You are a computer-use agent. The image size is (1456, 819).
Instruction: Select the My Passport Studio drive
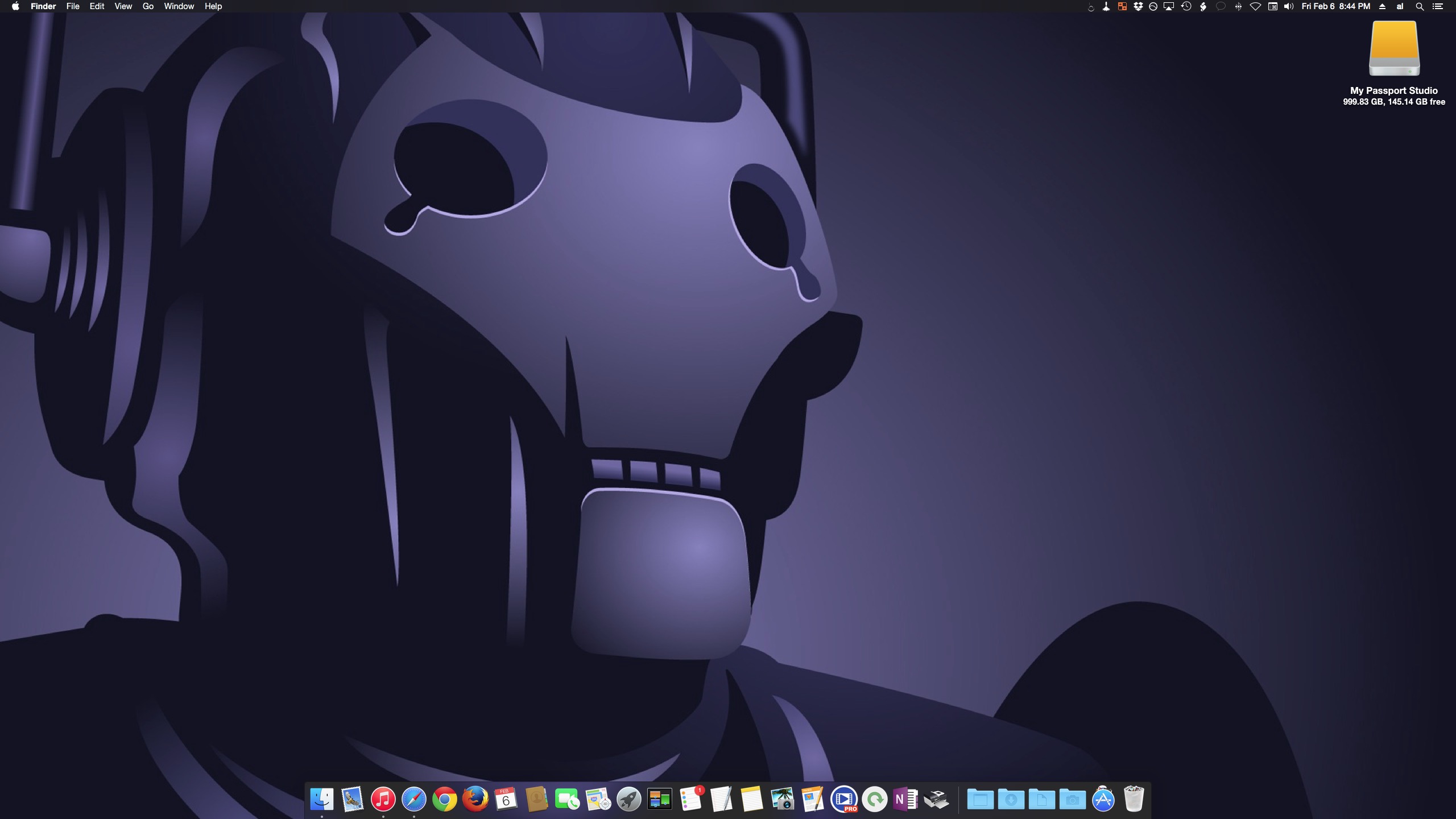coord(1394,49)
